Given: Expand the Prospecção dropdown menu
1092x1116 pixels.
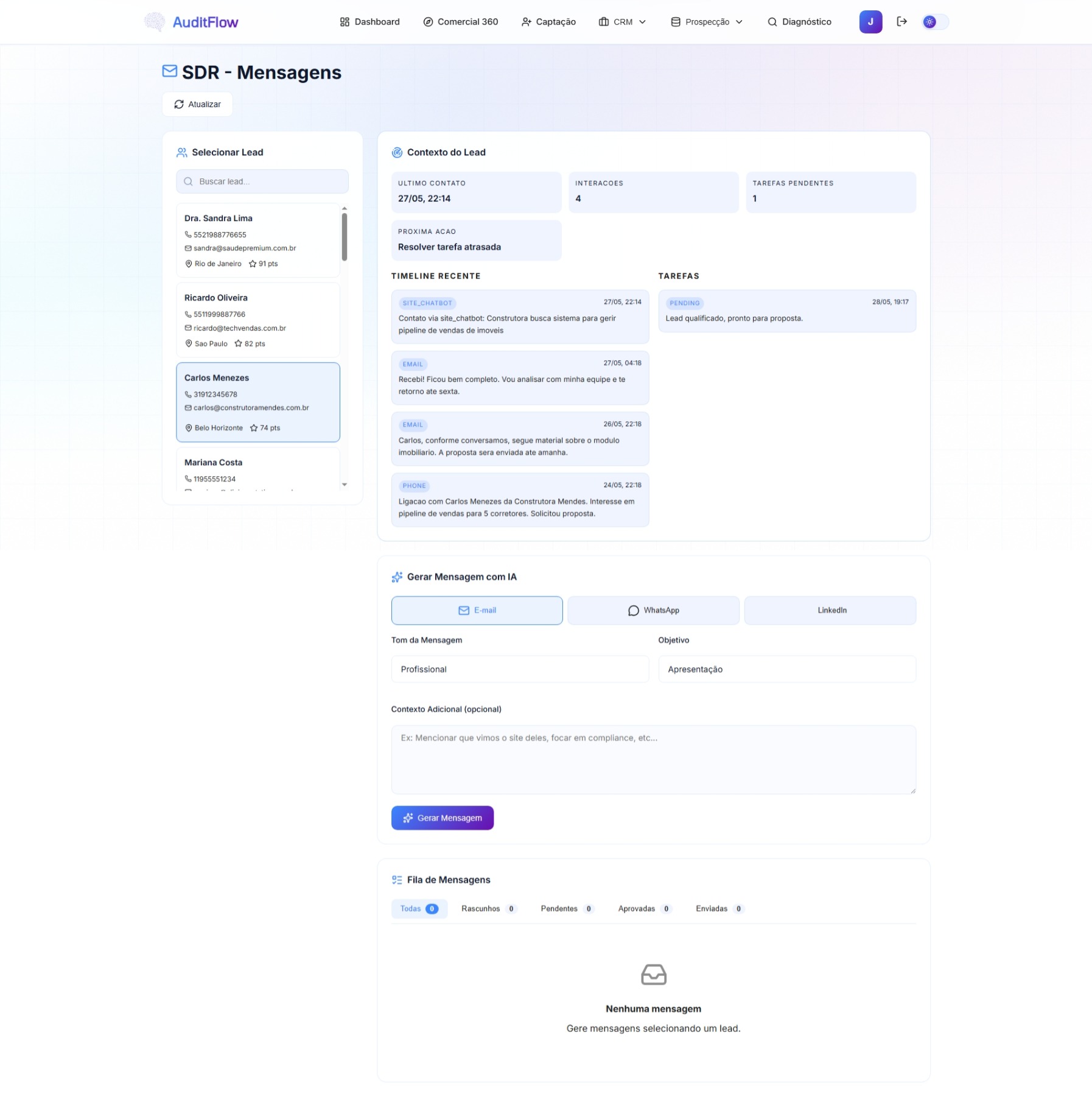Looking at the screenshot, I should [x=707, y=22].
